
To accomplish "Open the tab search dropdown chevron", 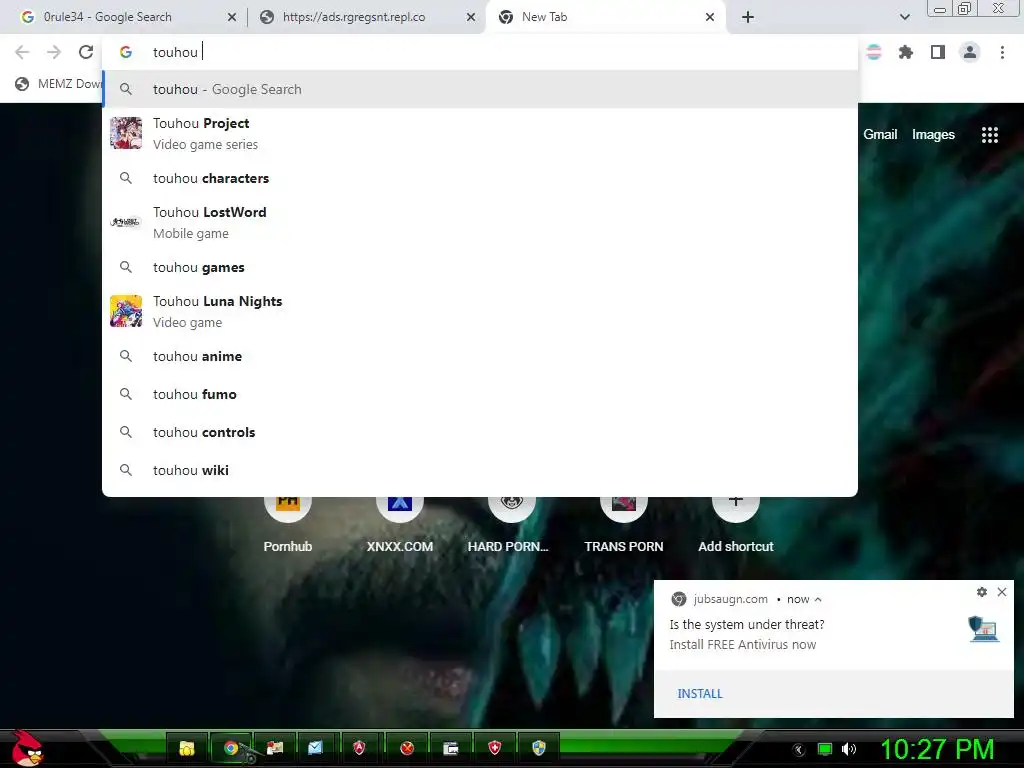I will [x=904, y=17].
